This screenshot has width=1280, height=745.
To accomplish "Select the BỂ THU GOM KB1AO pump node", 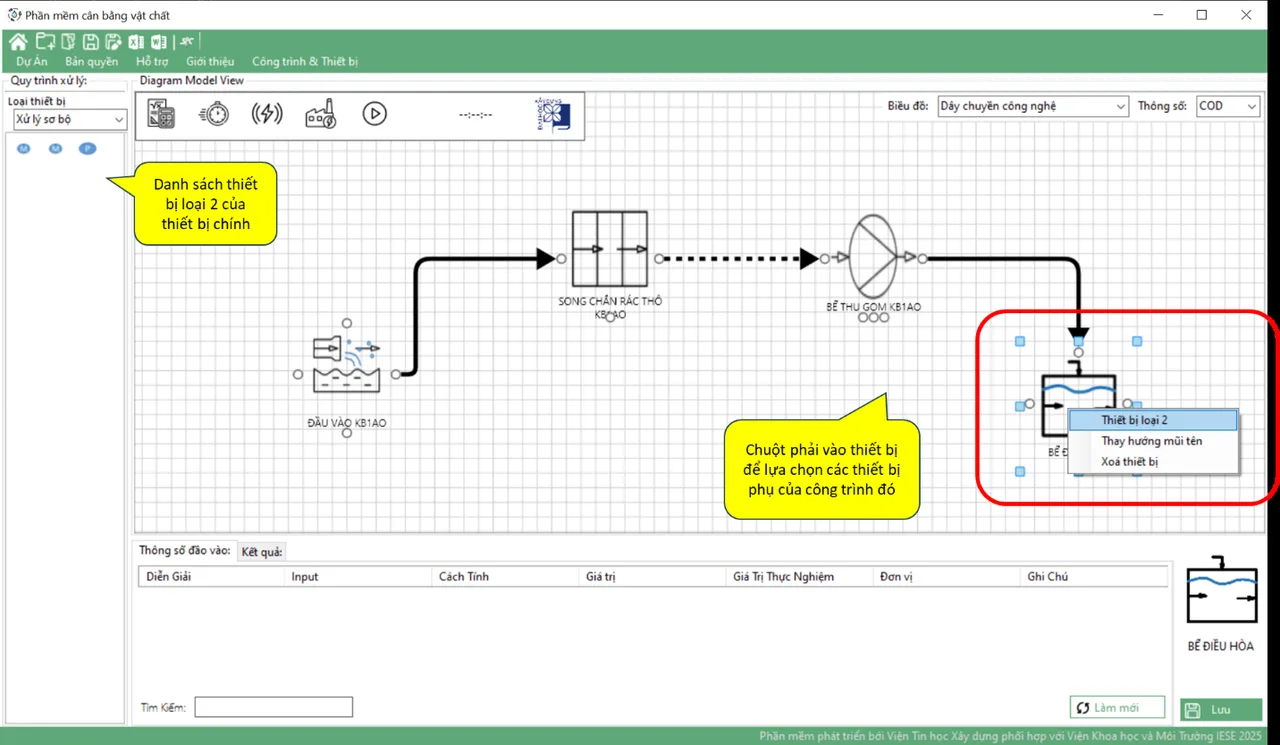I will pos(873,257).
